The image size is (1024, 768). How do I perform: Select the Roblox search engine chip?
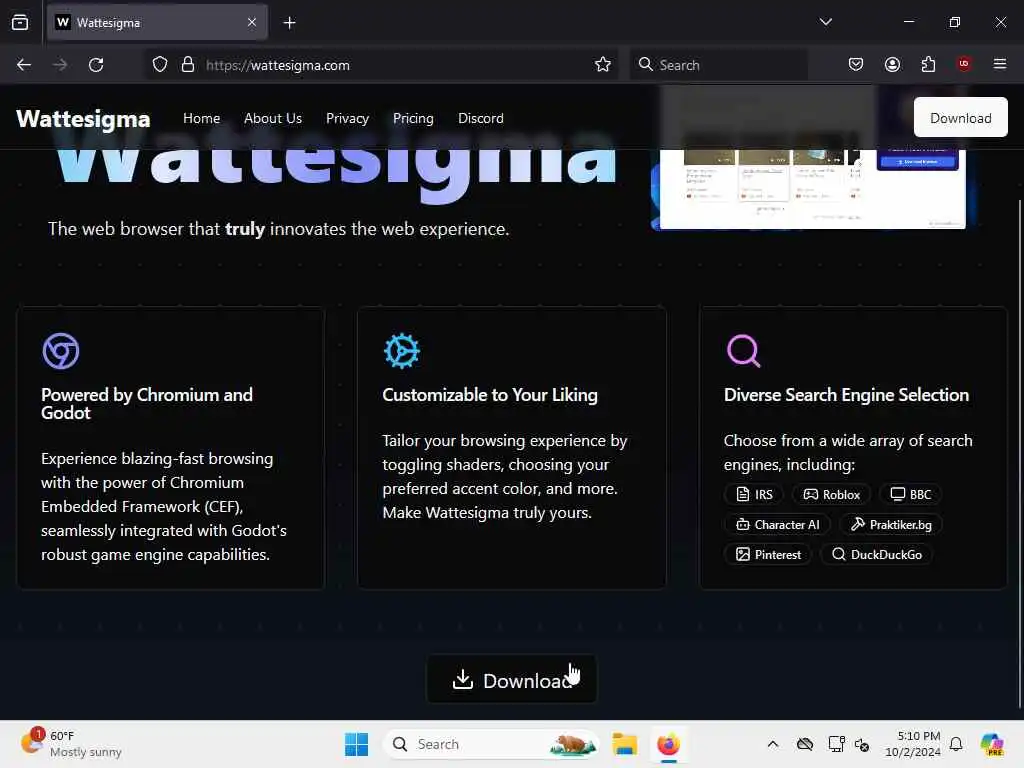[x=831, y=494]
